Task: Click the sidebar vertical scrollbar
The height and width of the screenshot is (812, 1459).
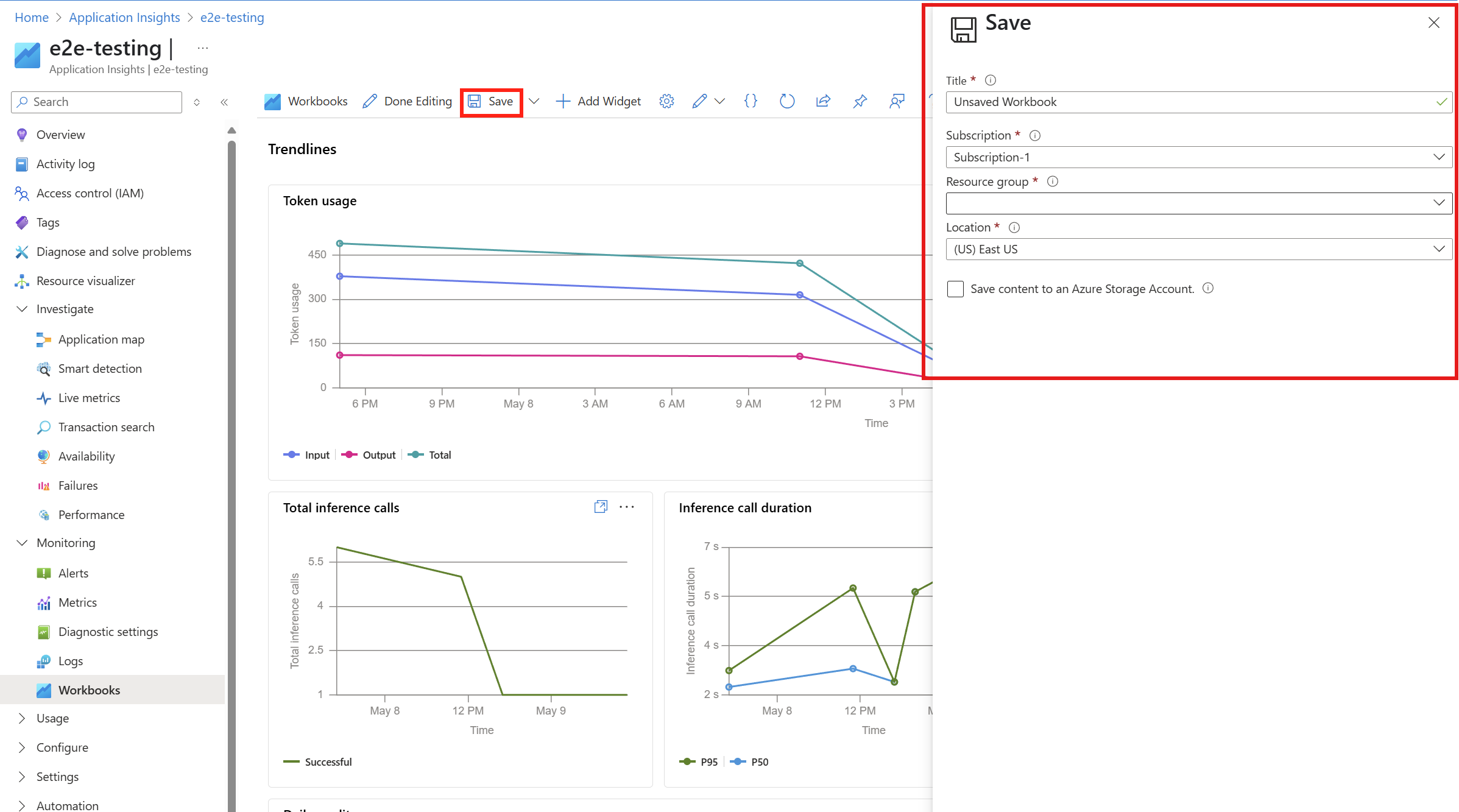Action: (x=231, y=426)
